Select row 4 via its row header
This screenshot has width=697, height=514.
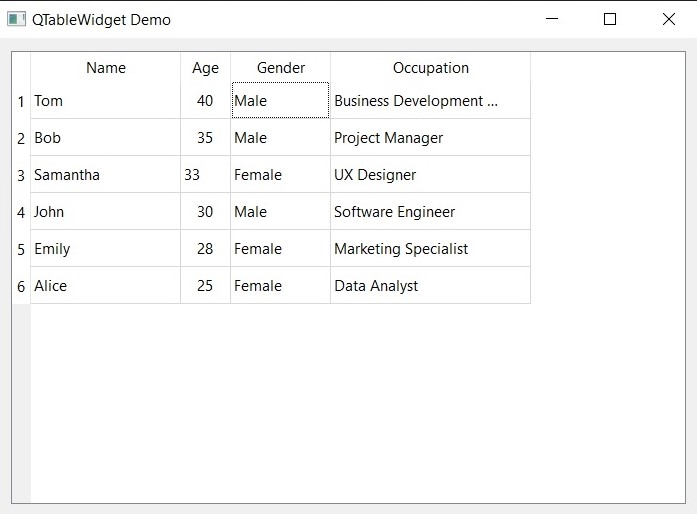pos(21,211)
